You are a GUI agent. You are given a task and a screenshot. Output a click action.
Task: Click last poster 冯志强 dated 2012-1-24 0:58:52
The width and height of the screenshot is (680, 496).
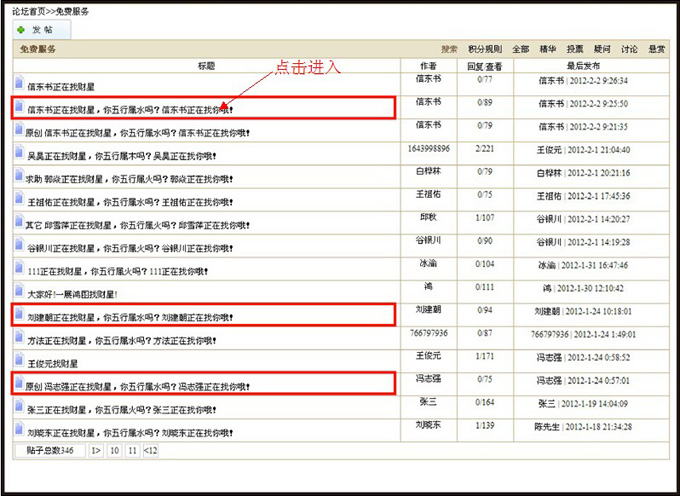pyautogui.click(x=549, y=358)
